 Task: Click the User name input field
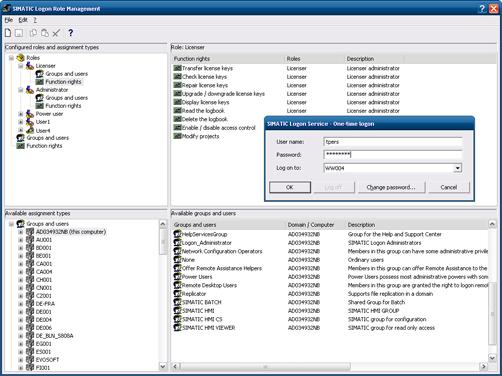(393, 142)
